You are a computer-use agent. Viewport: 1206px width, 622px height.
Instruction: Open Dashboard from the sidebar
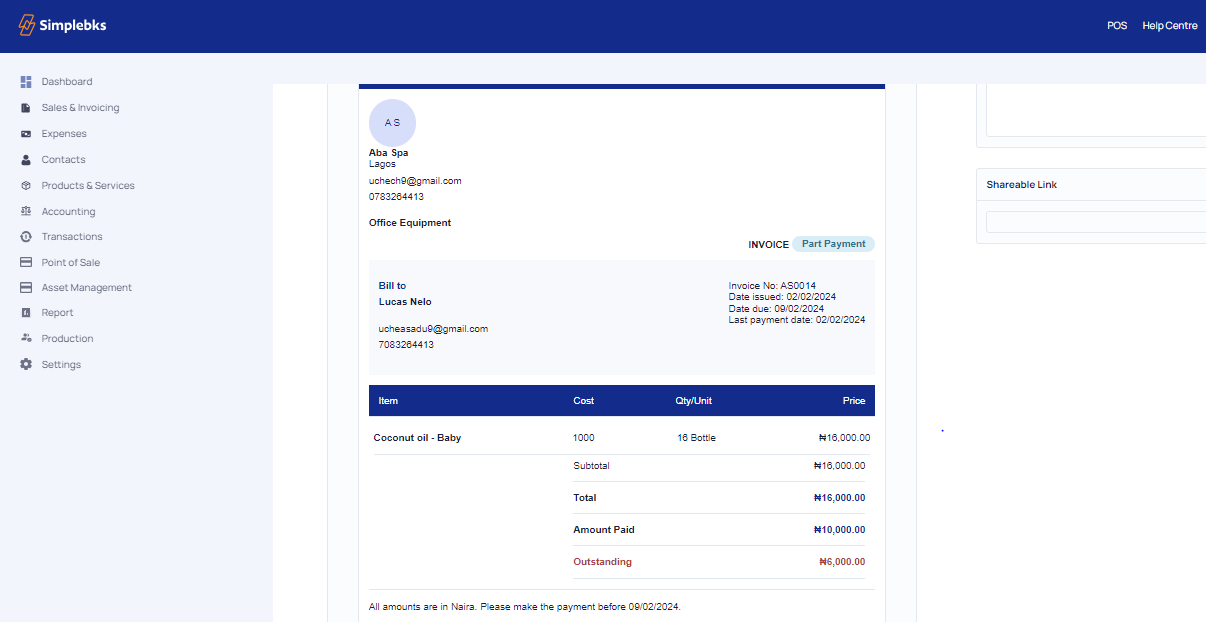67,82
